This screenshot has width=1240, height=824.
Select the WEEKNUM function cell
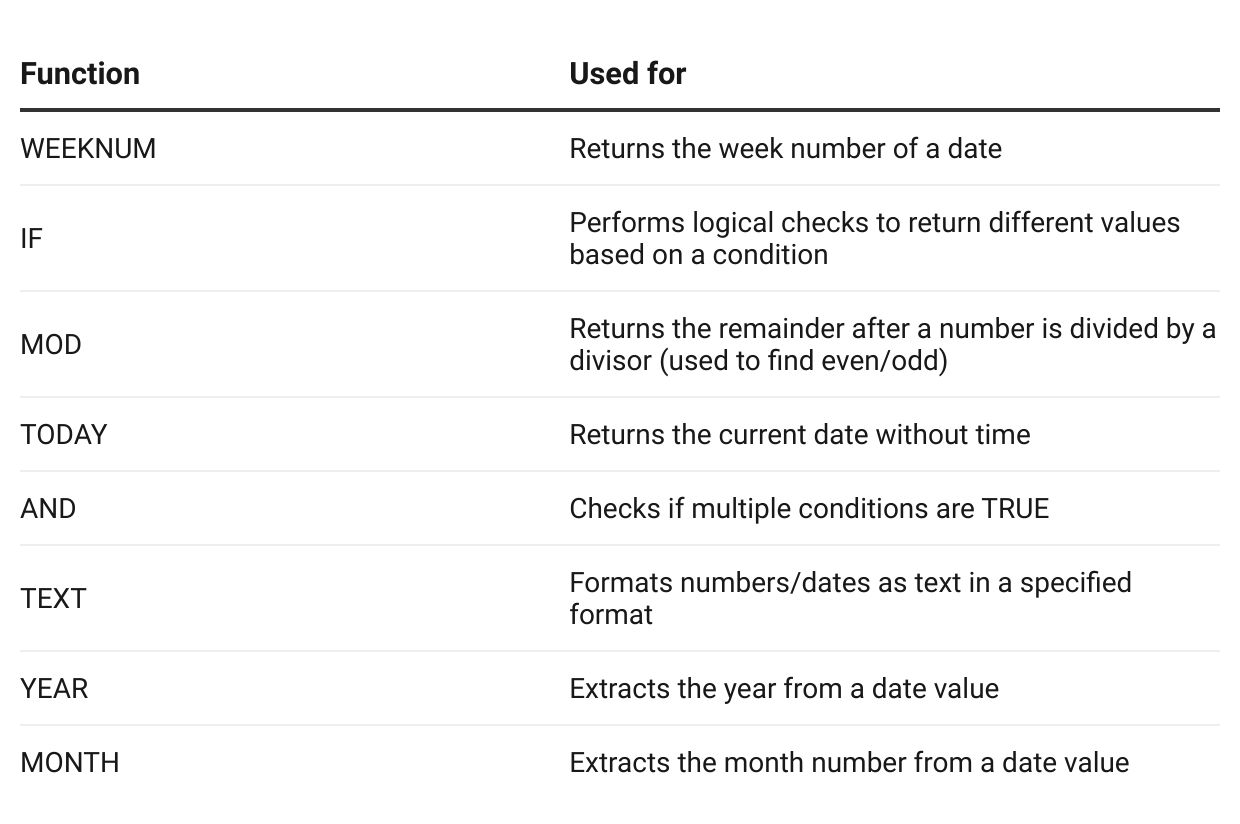tap(88, 149)
